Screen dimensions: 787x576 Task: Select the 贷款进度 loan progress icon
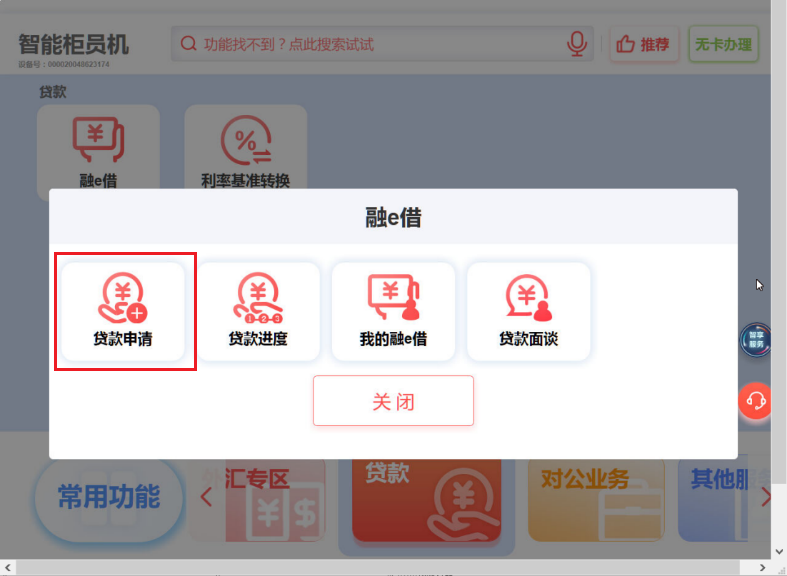tap(258, 312)
